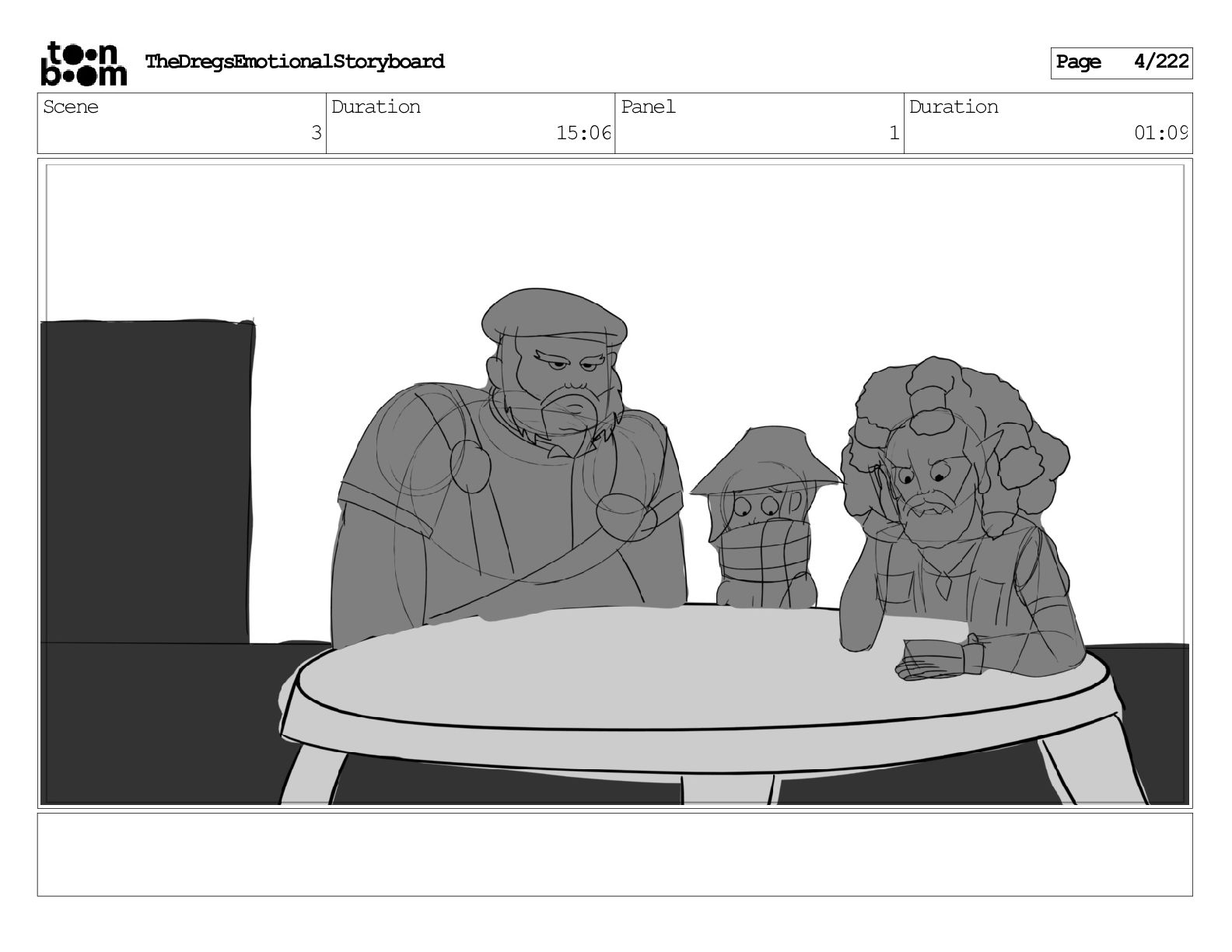Select scene number 3 value
1232x952 pixels.
click(x=316, y=133)
